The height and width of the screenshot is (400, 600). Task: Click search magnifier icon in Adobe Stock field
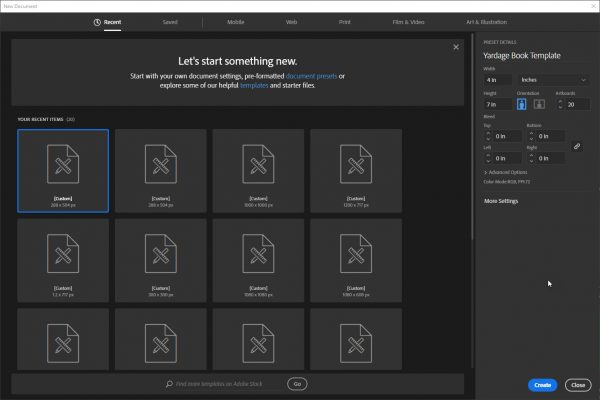click(168, 384)
